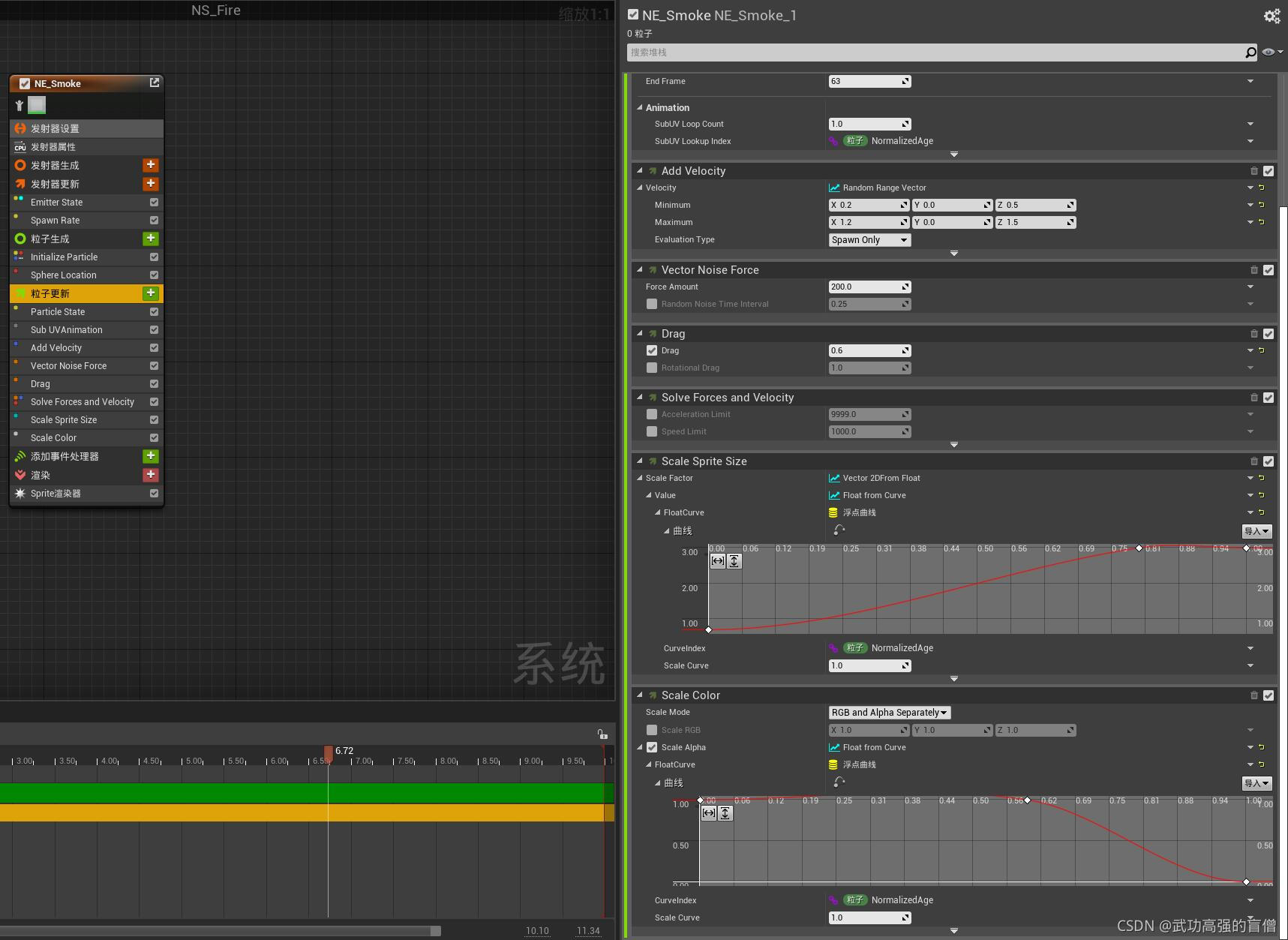The height and width of the screenshot is (940, 1288).
Task: Open the Evaluation Type Spawn Only dropdown
Action: pos(869,240)
